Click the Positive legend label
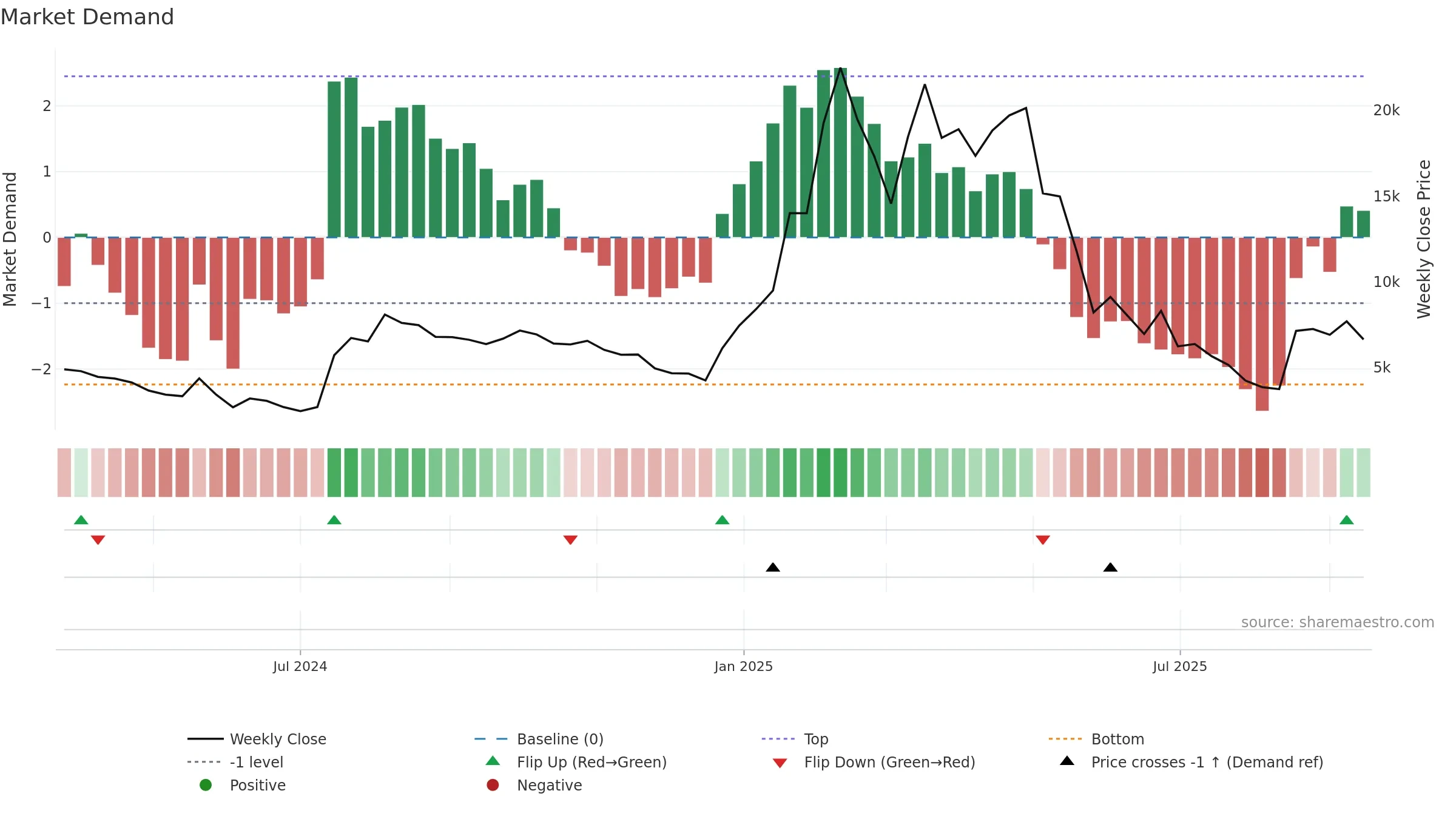The image size is (1456, 819). click(257, 785)
